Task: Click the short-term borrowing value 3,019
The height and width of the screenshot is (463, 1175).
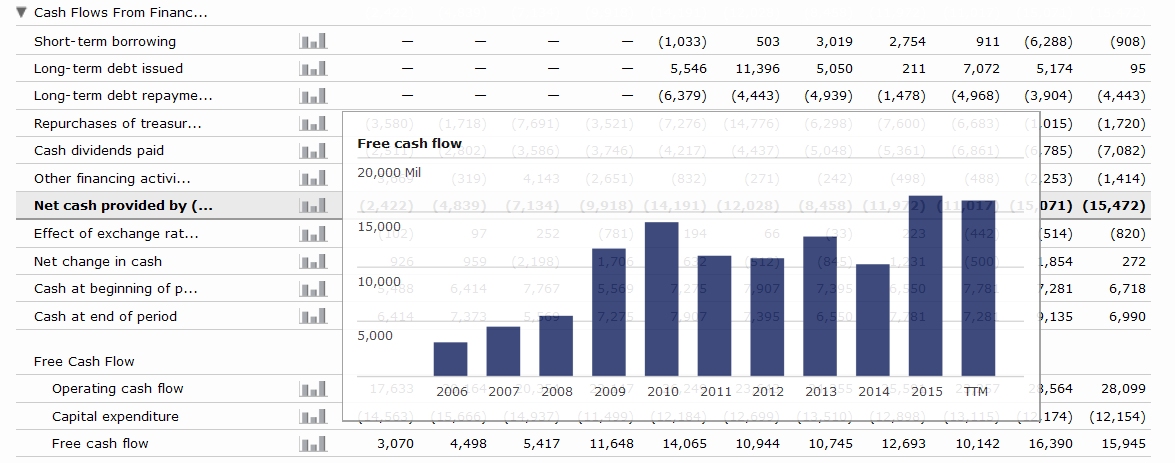Action: point(834,42)
